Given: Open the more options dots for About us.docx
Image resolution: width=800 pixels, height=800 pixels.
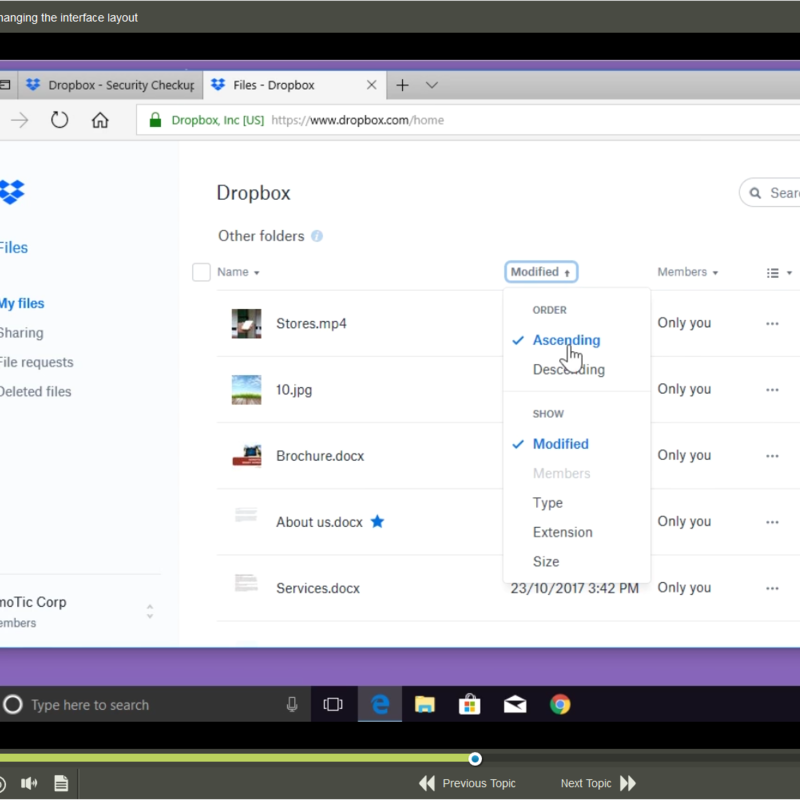Looking at the screenshot, I should [x=772, y=522].
